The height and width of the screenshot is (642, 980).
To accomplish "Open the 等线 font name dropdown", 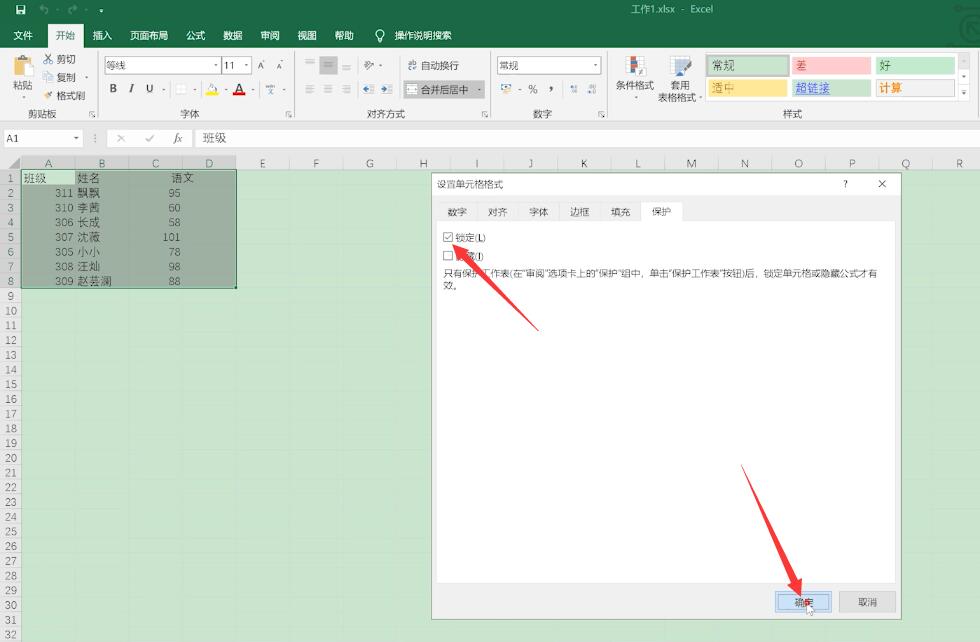I will (x=216, y=65).
